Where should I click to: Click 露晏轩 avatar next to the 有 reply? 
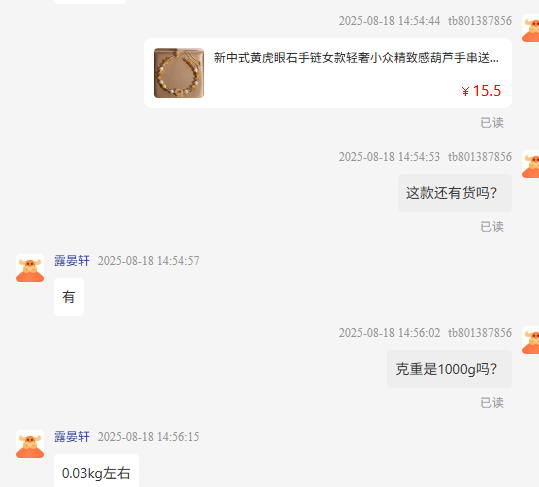pos(30,268)
